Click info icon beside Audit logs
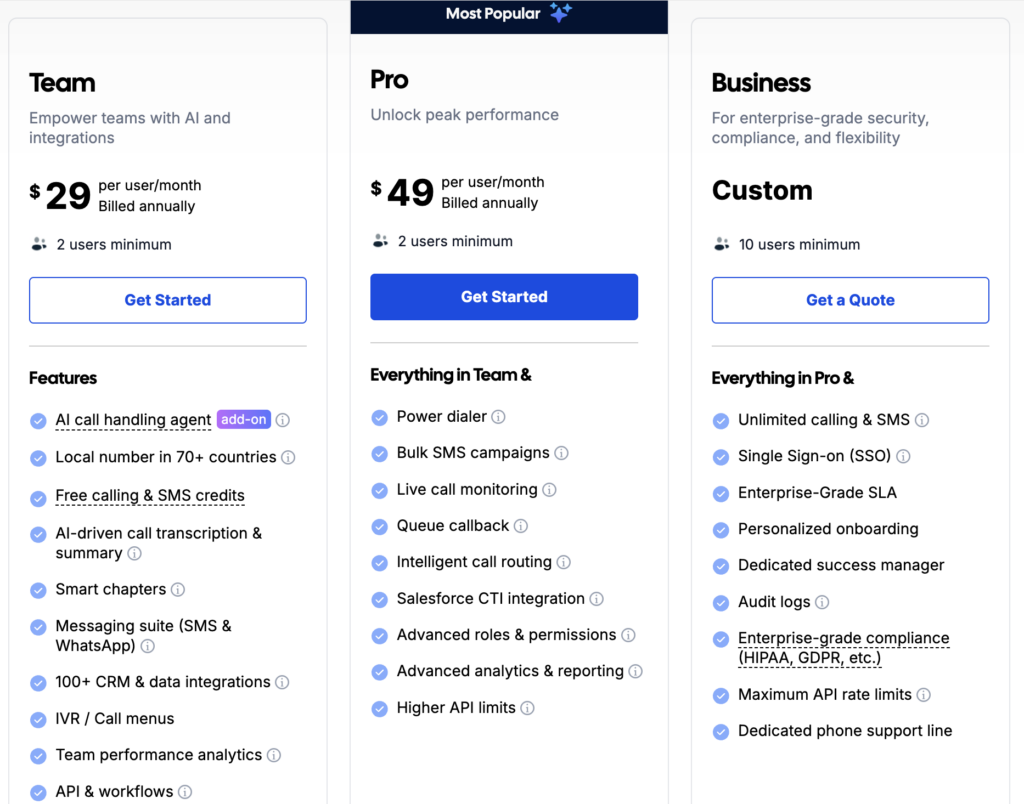This screenshot has height=804, width=1024. [x=822, y=602]
